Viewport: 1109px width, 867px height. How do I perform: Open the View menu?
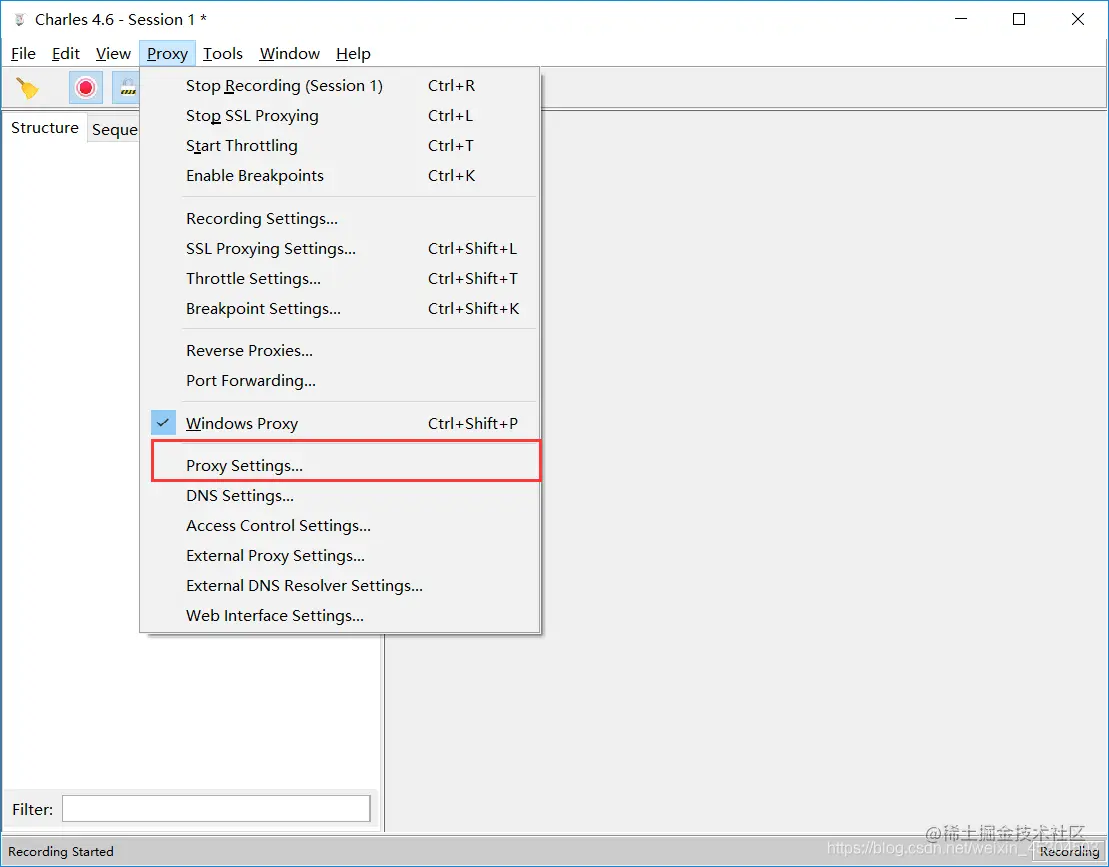click(x=113, y=54)
